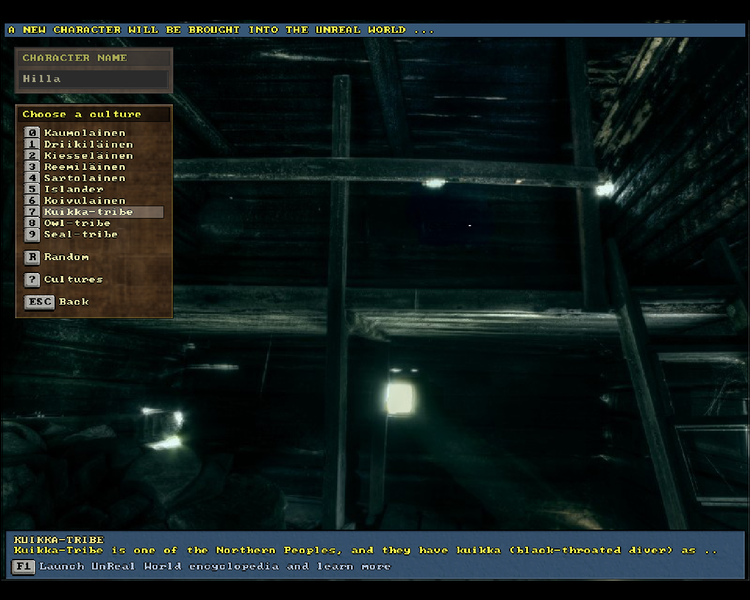Image resolution: width=750 pixels, height=600 pixels.
Task: Click the ESC key icon
Action: (39, 301)
